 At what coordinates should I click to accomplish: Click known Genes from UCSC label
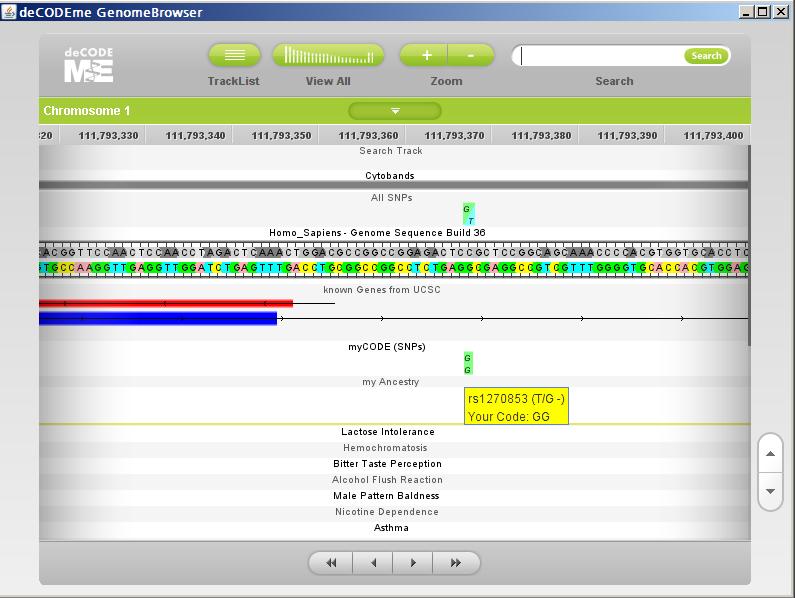point(382,290)
